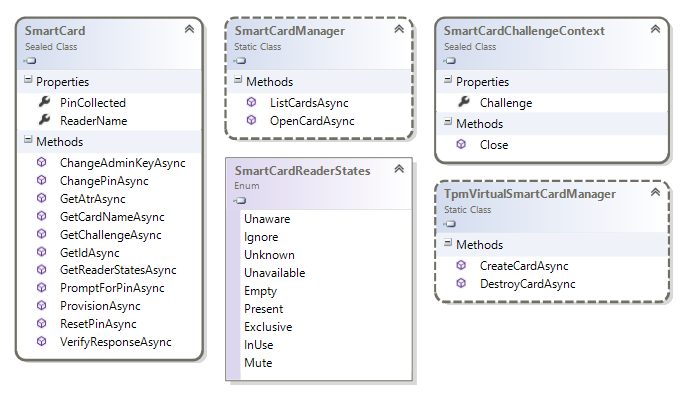Select the SmartCardManager class title
The width and height of the screenshot is (681, 394).
click(x=289, y=31)
